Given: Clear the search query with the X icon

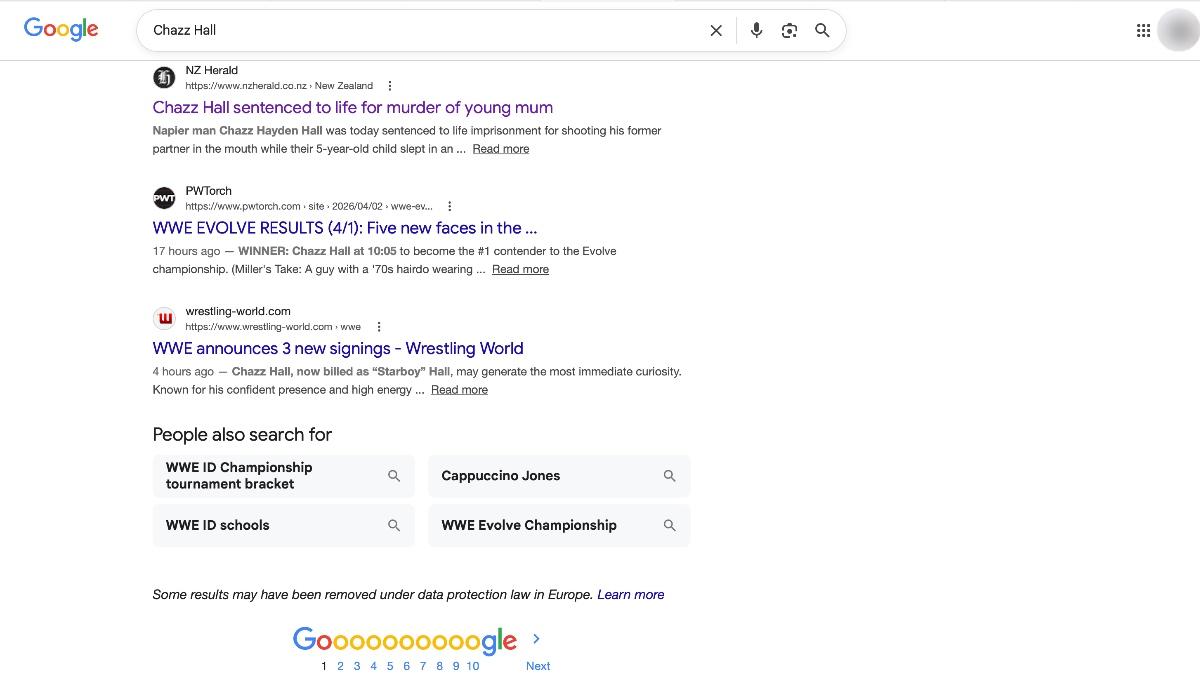Looking at the screenshot, I should click(x=716, y=30).
